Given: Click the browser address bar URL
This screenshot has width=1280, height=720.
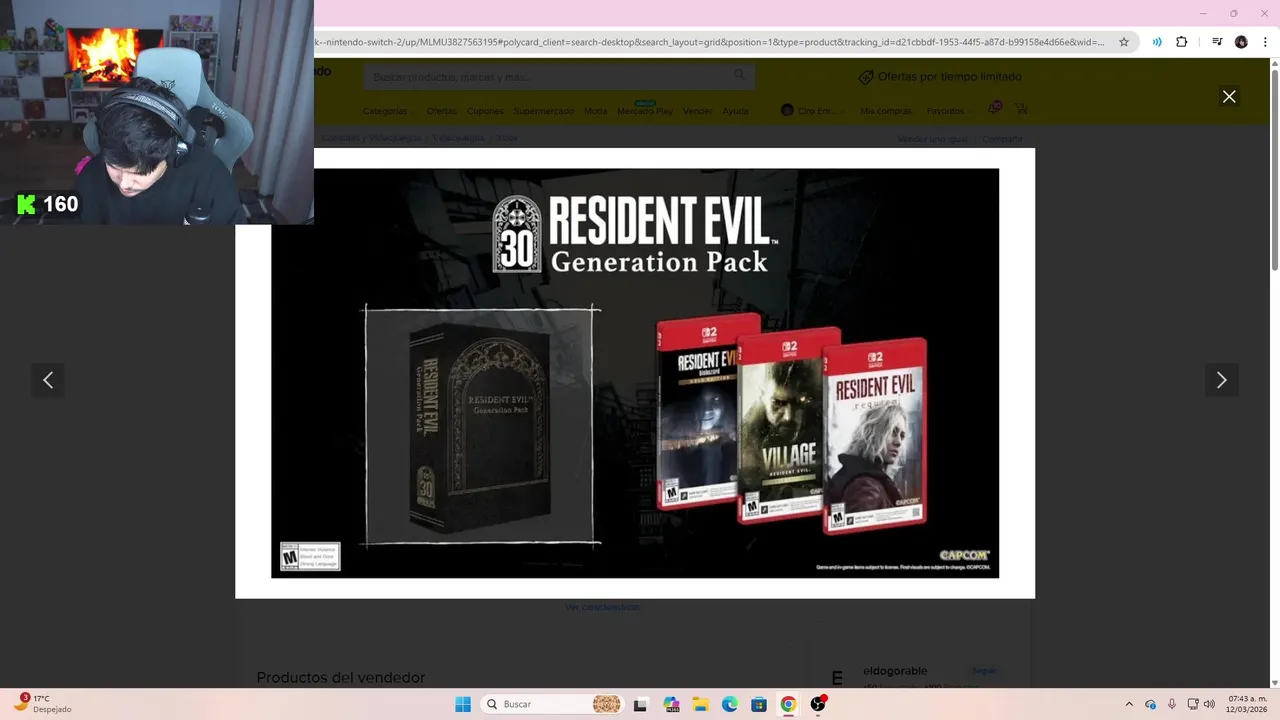Looking at the screenshot, I should point(708,42).
